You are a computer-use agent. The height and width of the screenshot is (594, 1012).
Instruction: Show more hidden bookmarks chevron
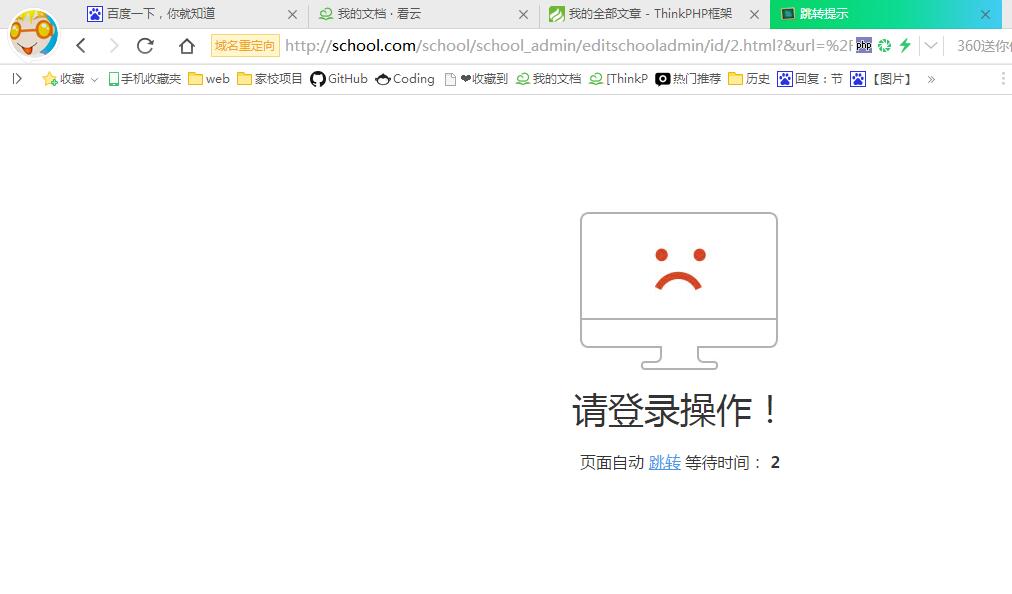pos(931,79)
